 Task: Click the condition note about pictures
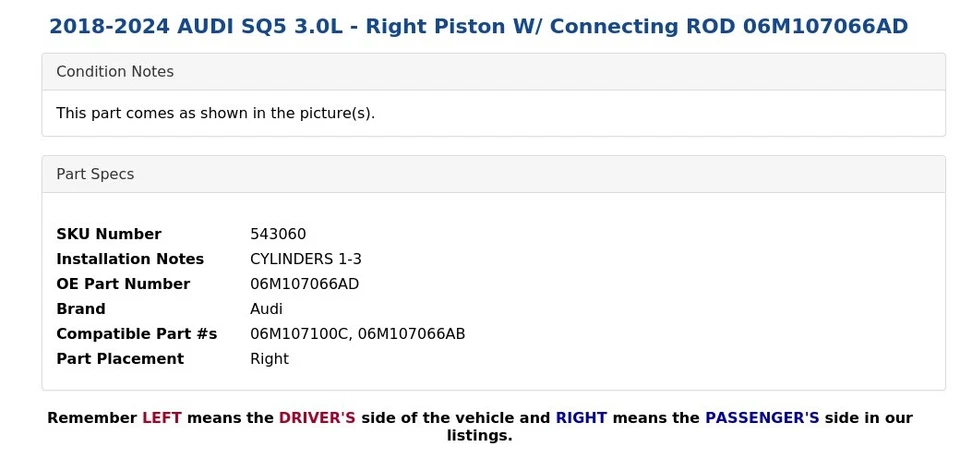pos(215,113)
